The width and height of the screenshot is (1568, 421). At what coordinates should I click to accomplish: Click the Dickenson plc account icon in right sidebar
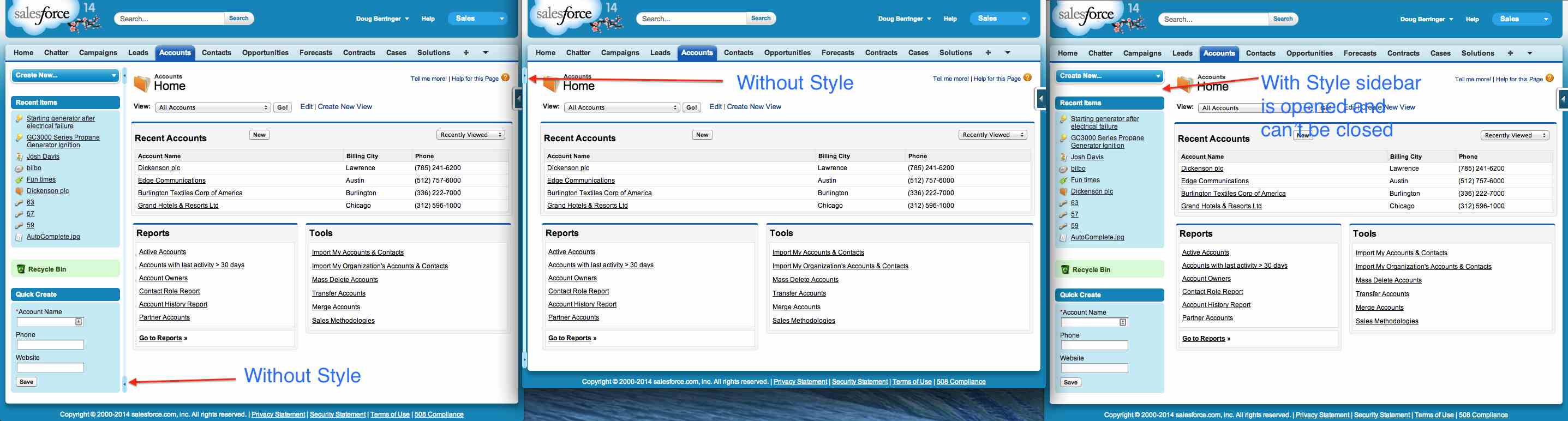point(1064,191)
